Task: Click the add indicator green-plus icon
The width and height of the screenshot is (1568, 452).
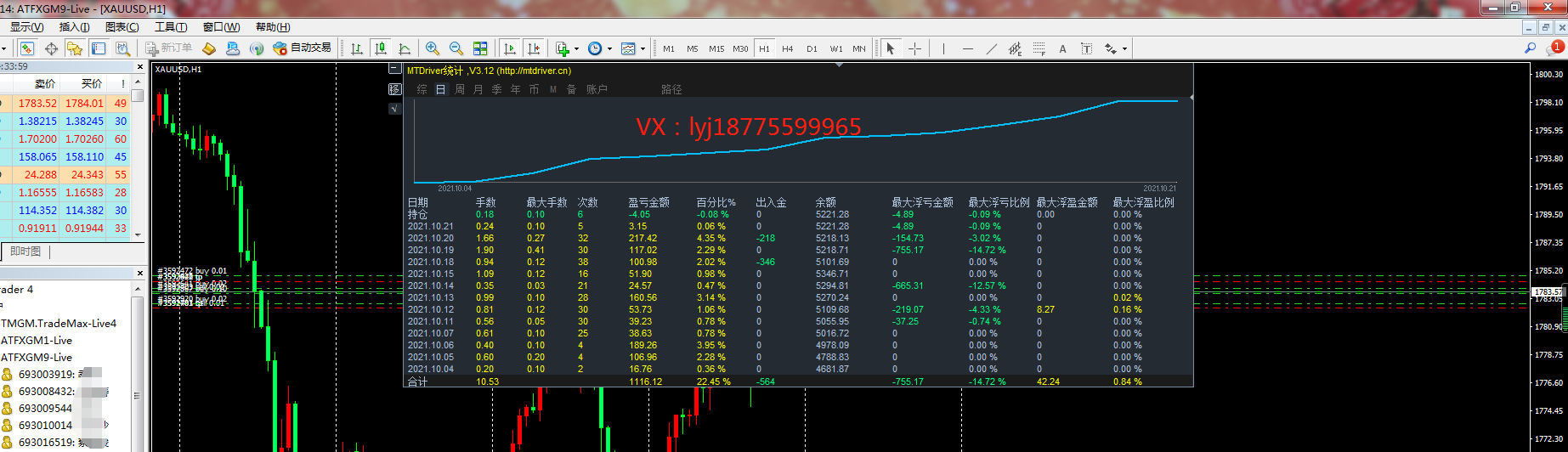Action: click(x=562, y=48)
